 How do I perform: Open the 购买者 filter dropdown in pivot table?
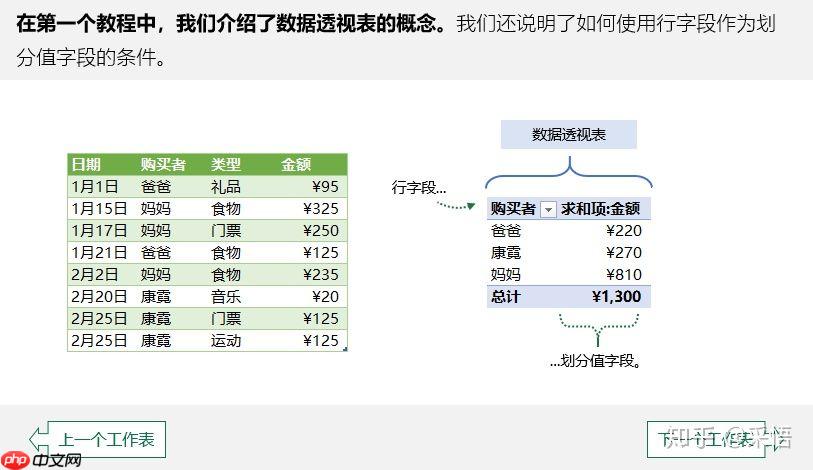click(x=548, y=209)
